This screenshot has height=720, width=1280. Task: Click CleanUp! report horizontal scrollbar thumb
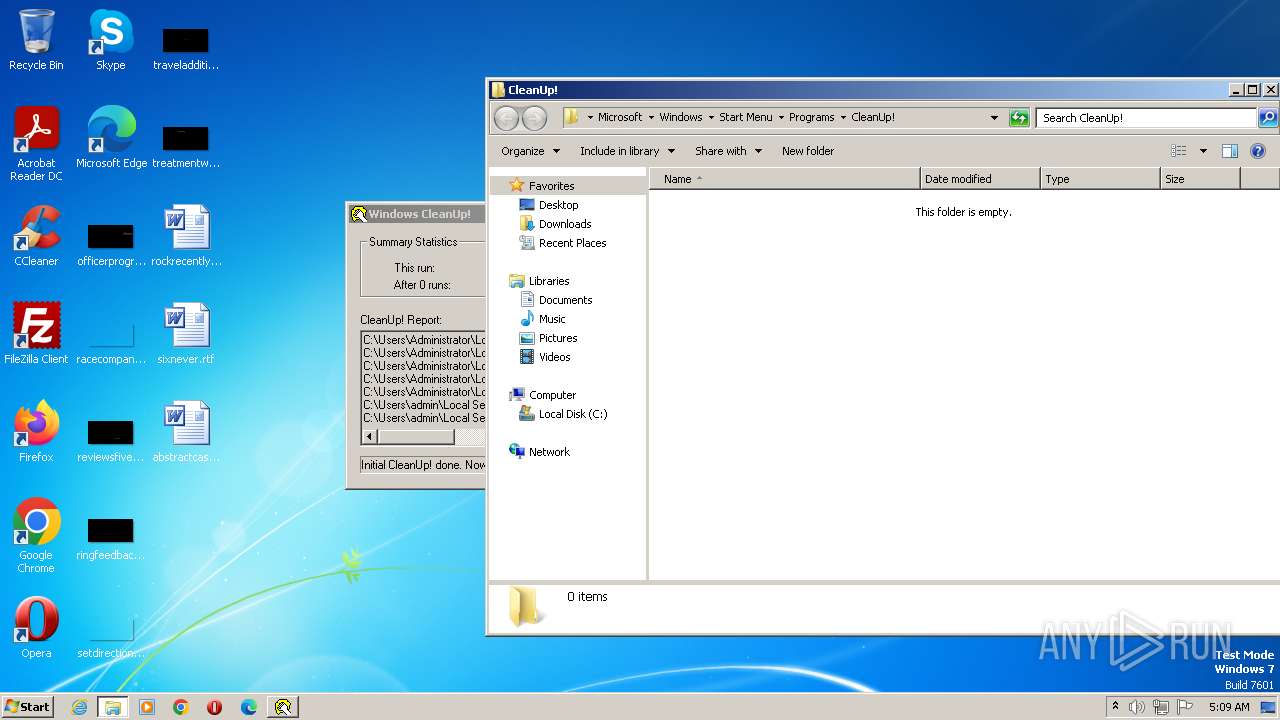[x=416, y=437]
